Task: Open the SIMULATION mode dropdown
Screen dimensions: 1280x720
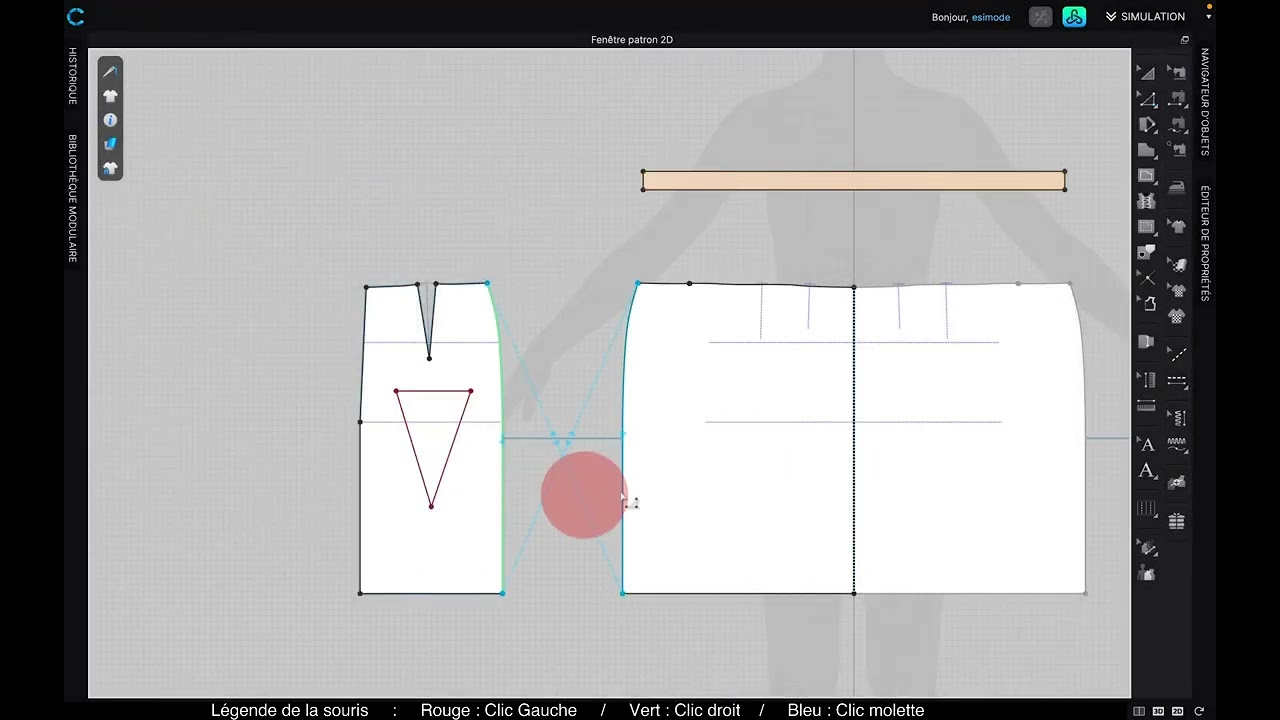Action: pos(1145,16)
